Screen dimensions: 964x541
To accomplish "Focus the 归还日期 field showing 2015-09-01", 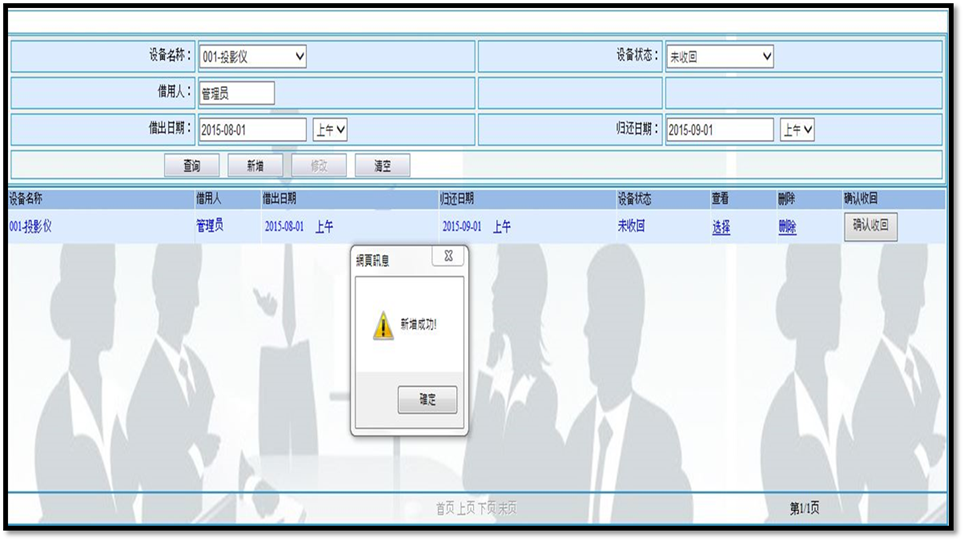I will [x=720, y=130].
